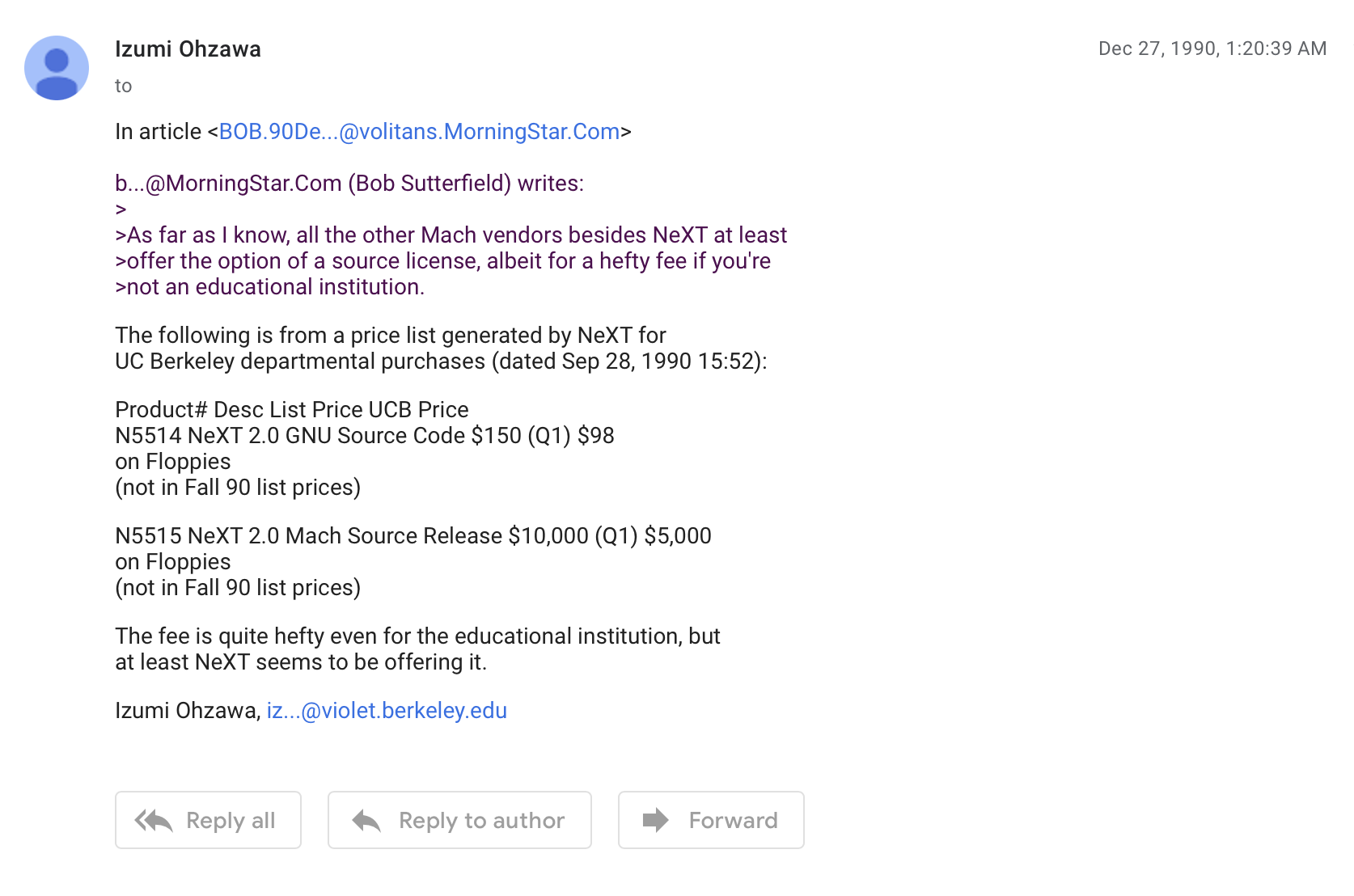Viewport: 1354px width, 896px height.
Task: Click the Forward arrow icon
Action: point(655,820)
